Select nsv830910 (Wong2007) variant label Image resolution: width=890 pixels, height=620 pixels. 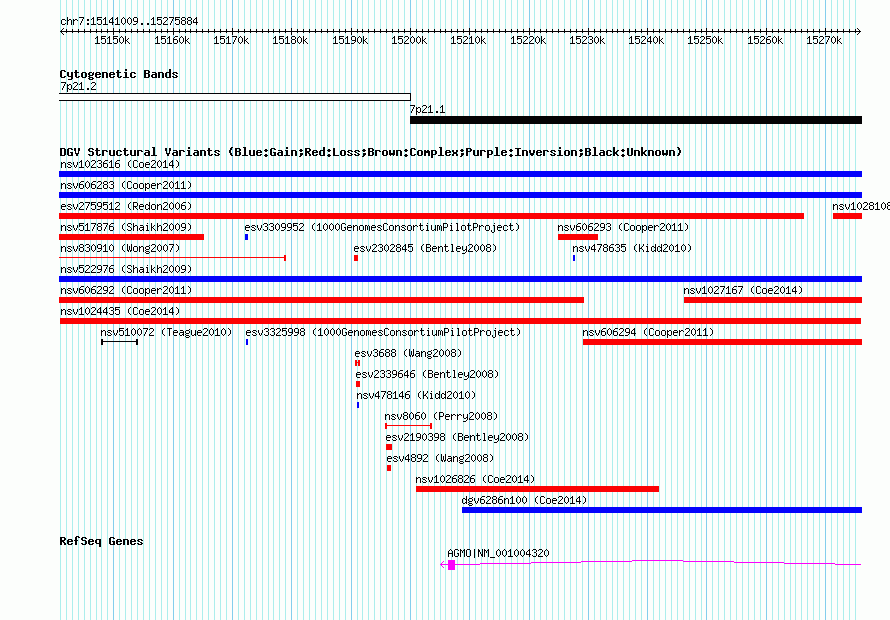pyautogui.click(x=120, y=248)
